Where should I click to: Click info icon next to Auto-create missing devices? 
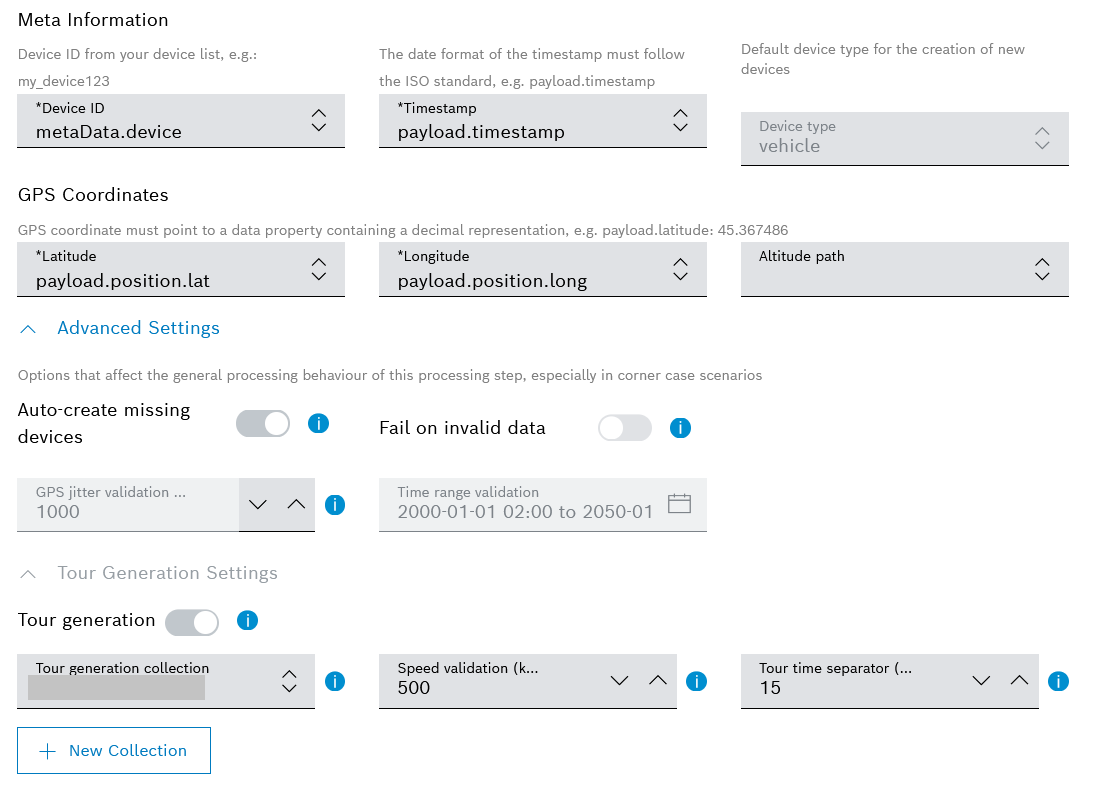(318, 423)
